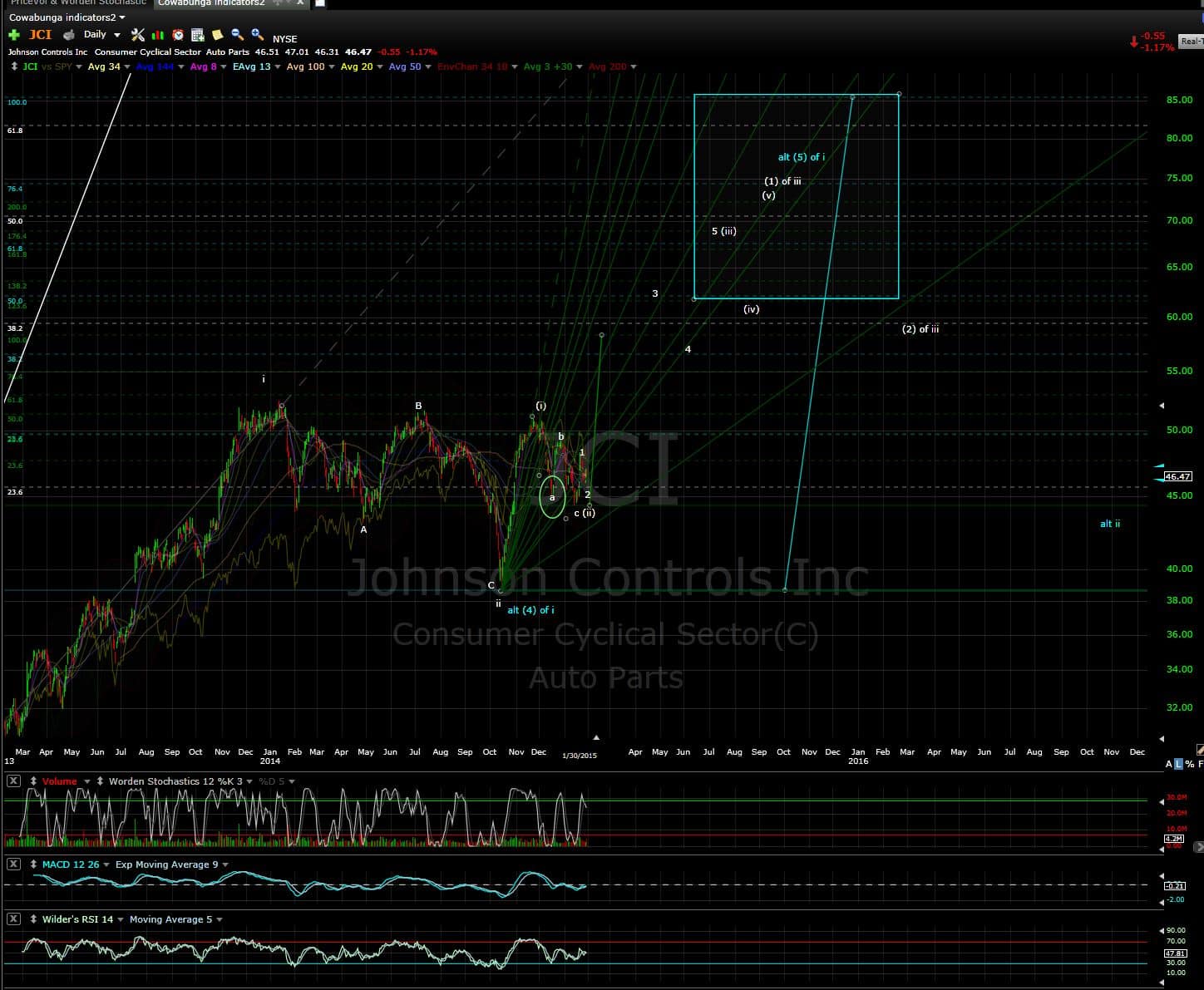Click the JCI ticker symbol
1204x990 pixels.
click(x=40, y=35)
